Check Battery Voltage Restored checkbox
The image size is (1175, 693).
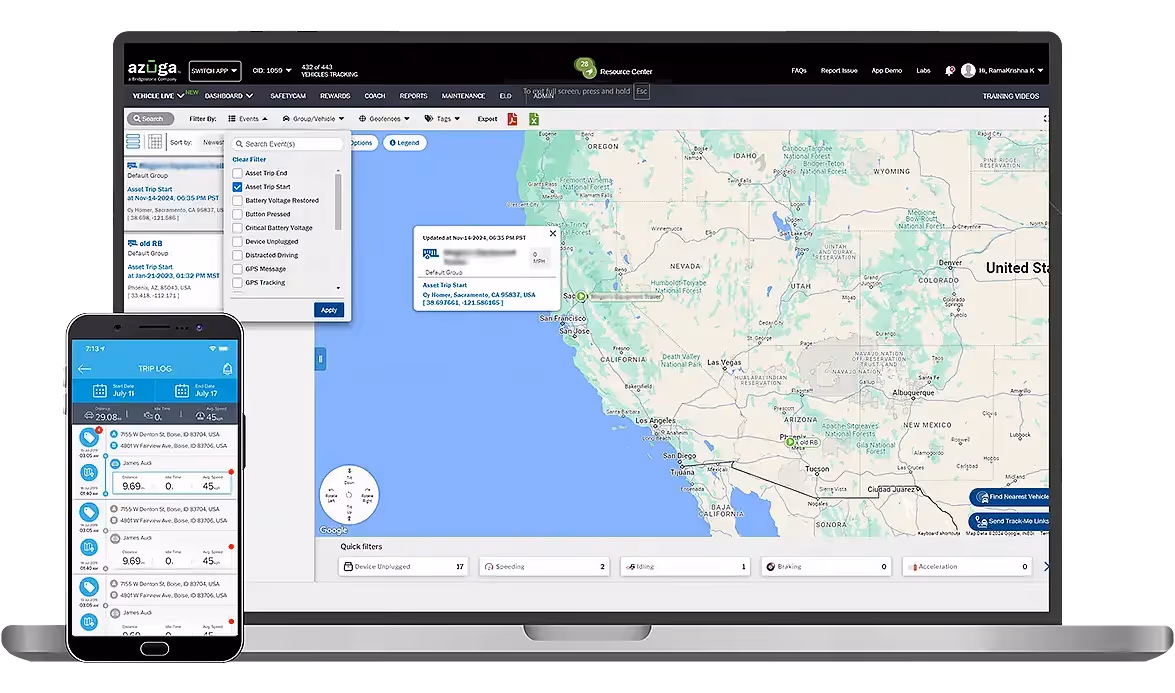(238, 200)
